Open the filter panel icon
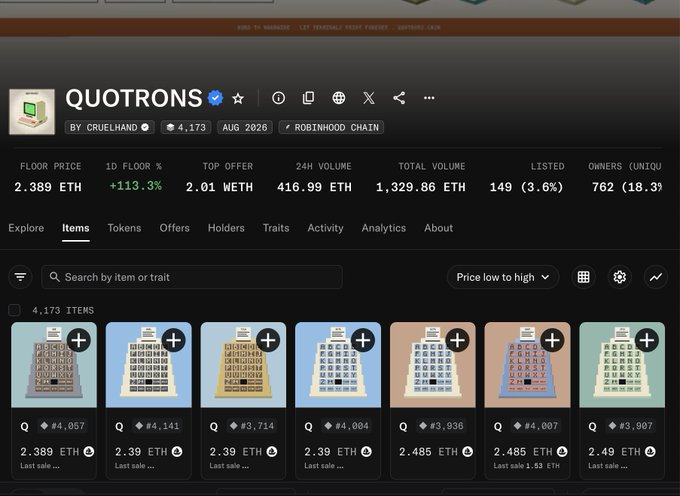Screen dimensions: 680x496 [20, 277]
